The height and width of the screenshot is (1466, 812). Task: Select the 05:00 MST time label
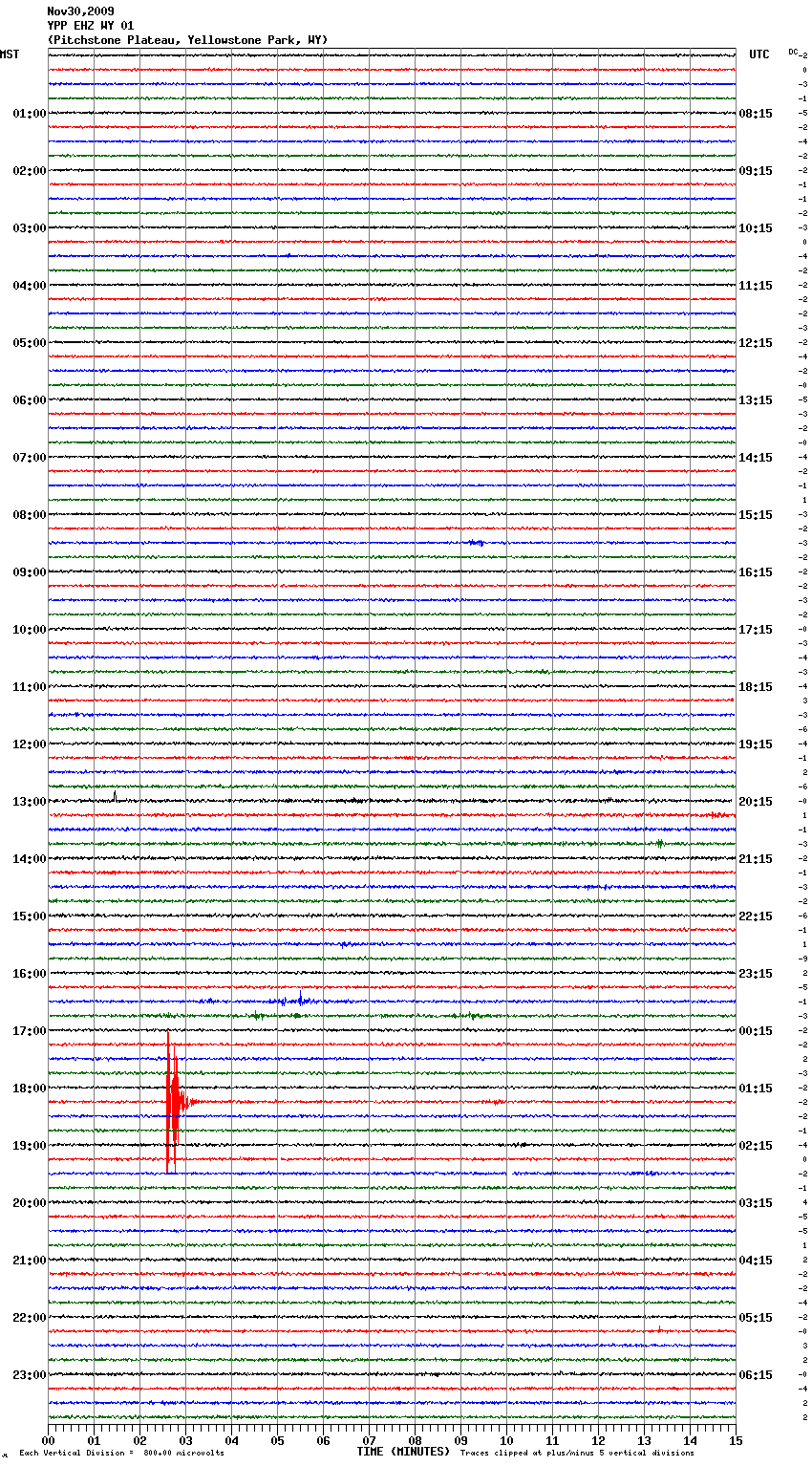click(x=30, y=343)
